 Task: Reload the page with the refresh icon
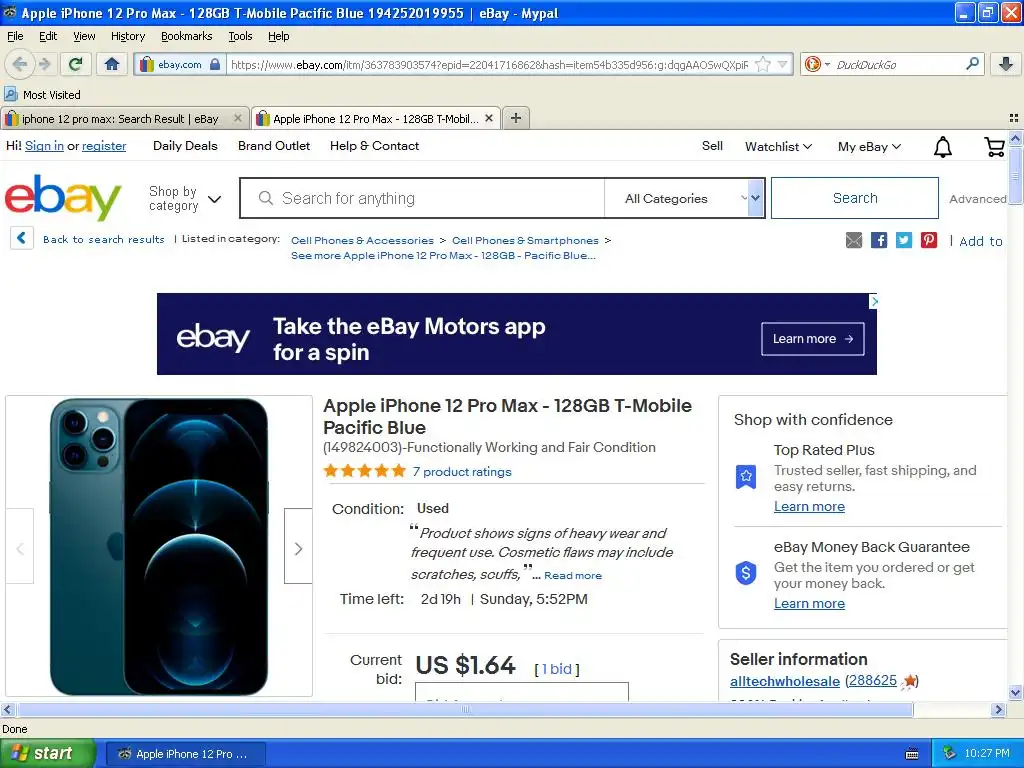pyautogui.click(x=76, y=64)
